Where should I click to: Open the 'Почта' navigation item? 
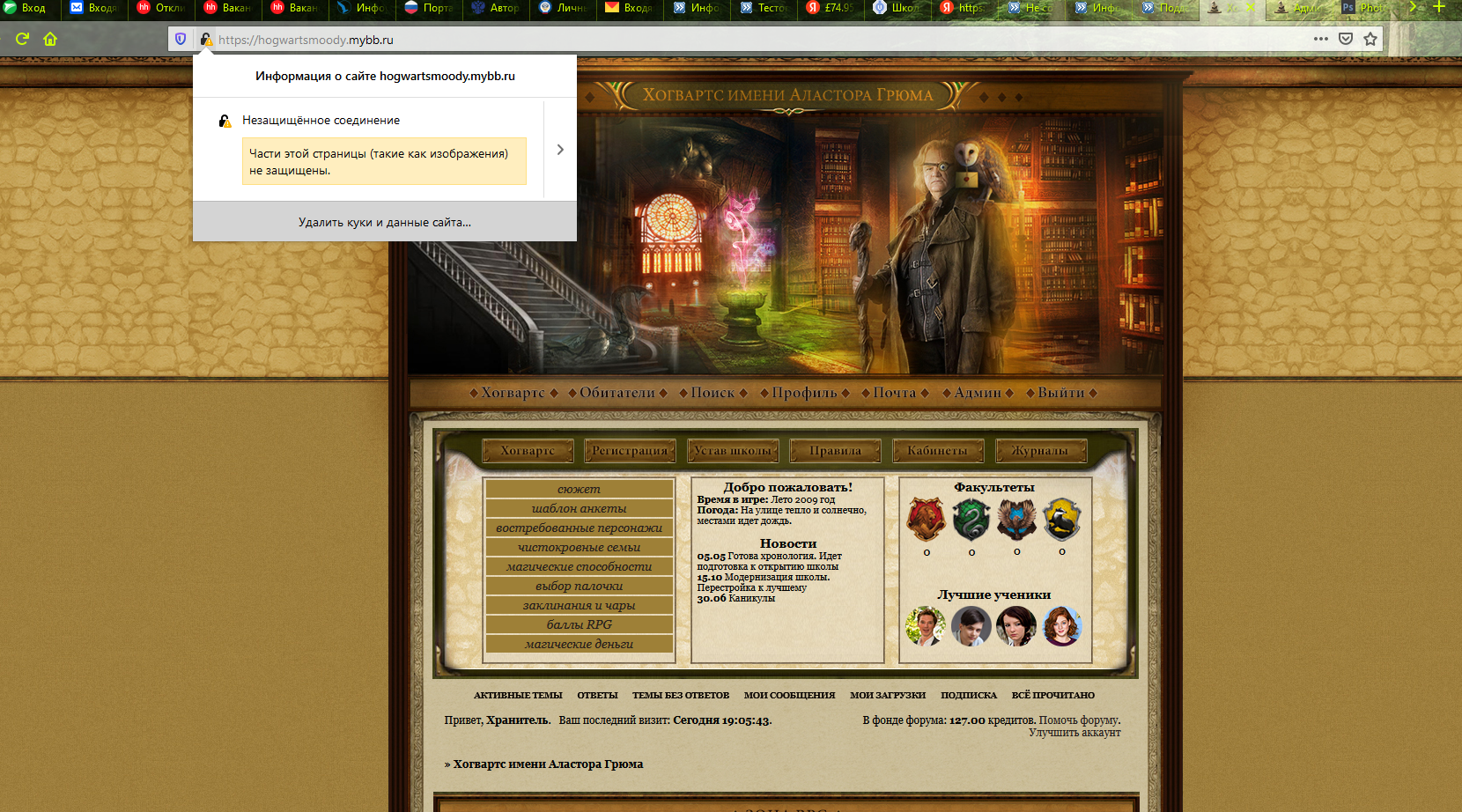tap(895, 393)
